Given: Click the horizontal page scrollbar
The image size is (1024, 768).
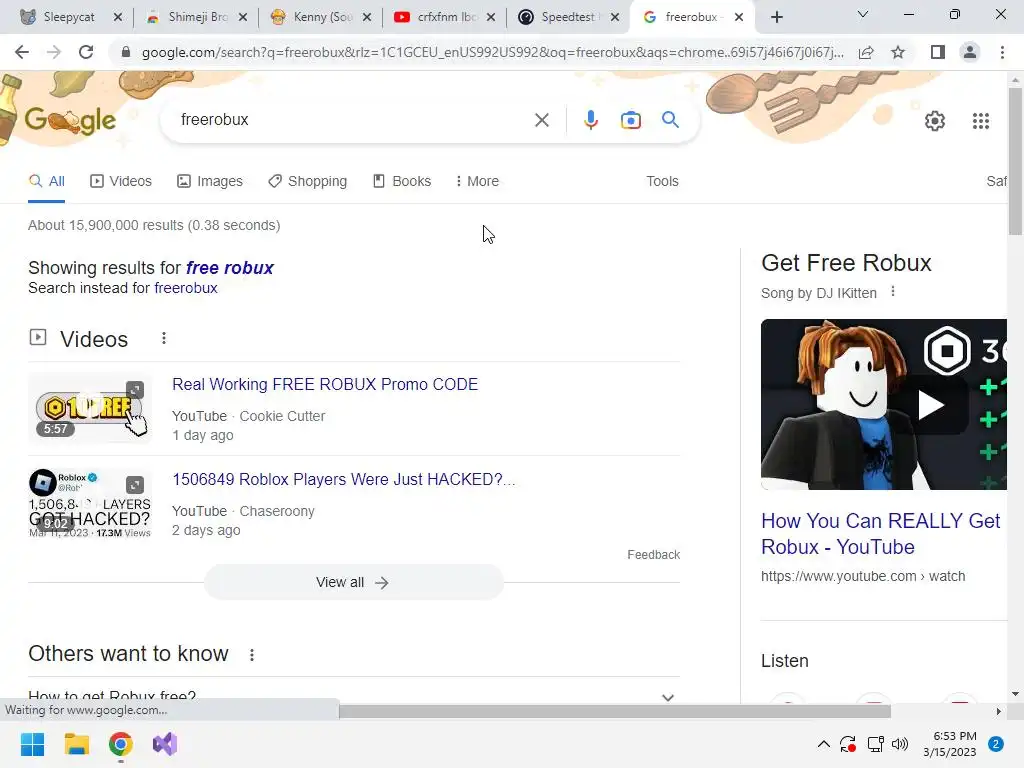Looking at the screenshot, I should click(x=615, y=711).
